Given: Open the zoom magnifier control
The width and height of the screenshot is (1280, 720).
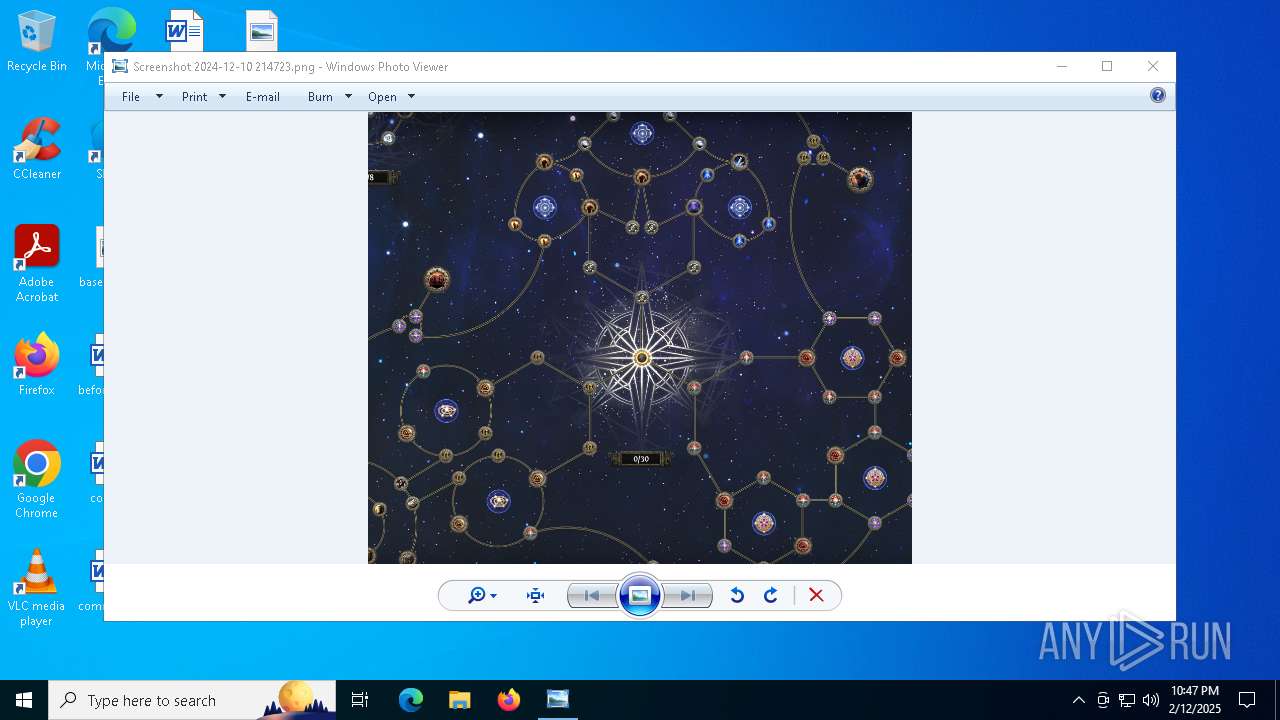Looking at the screenshot, I should pyautogui.click(x=482, y=596).
